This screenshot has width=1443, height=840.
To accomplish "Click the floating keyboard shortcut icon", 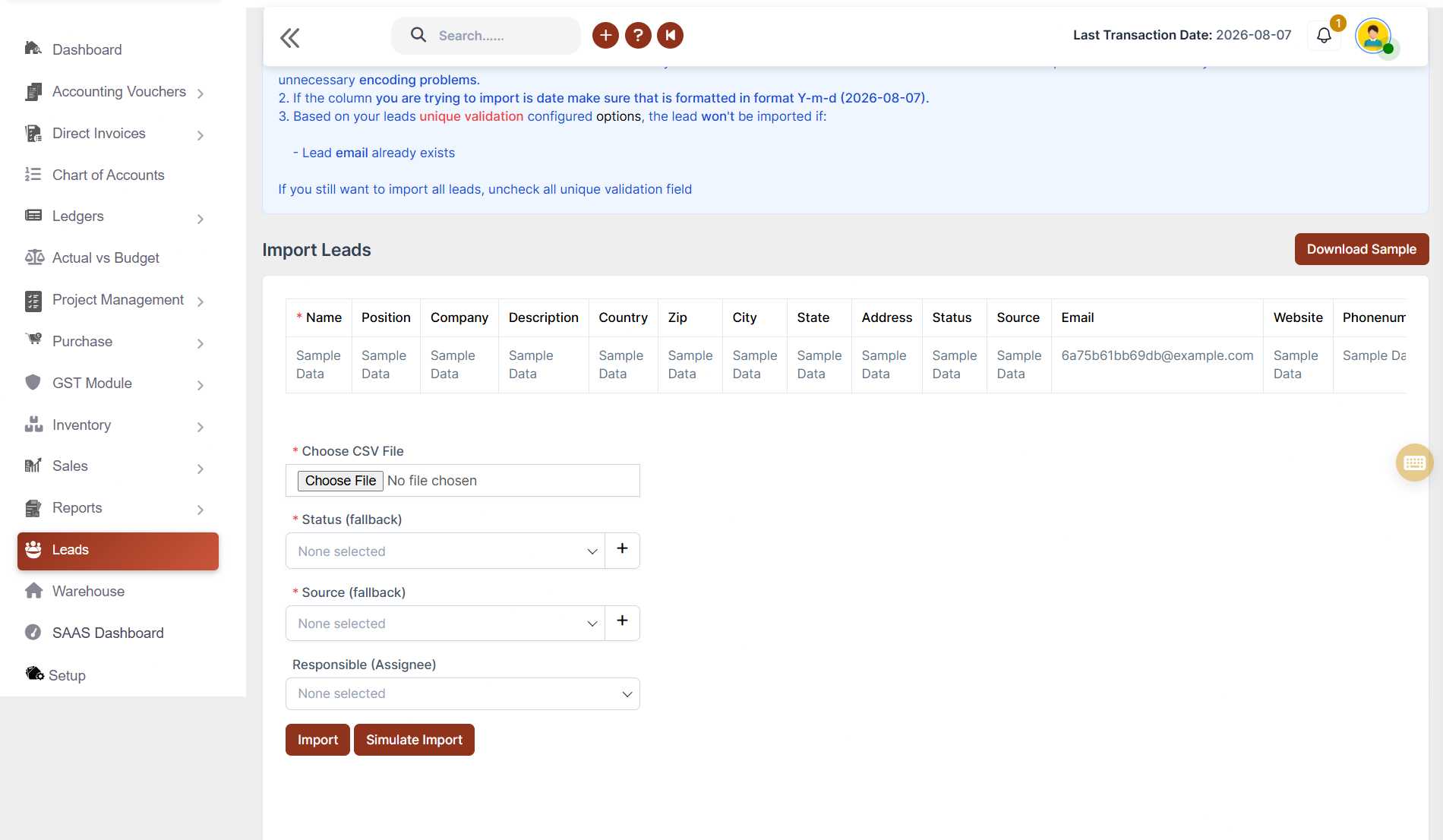I will [1414, 463].
